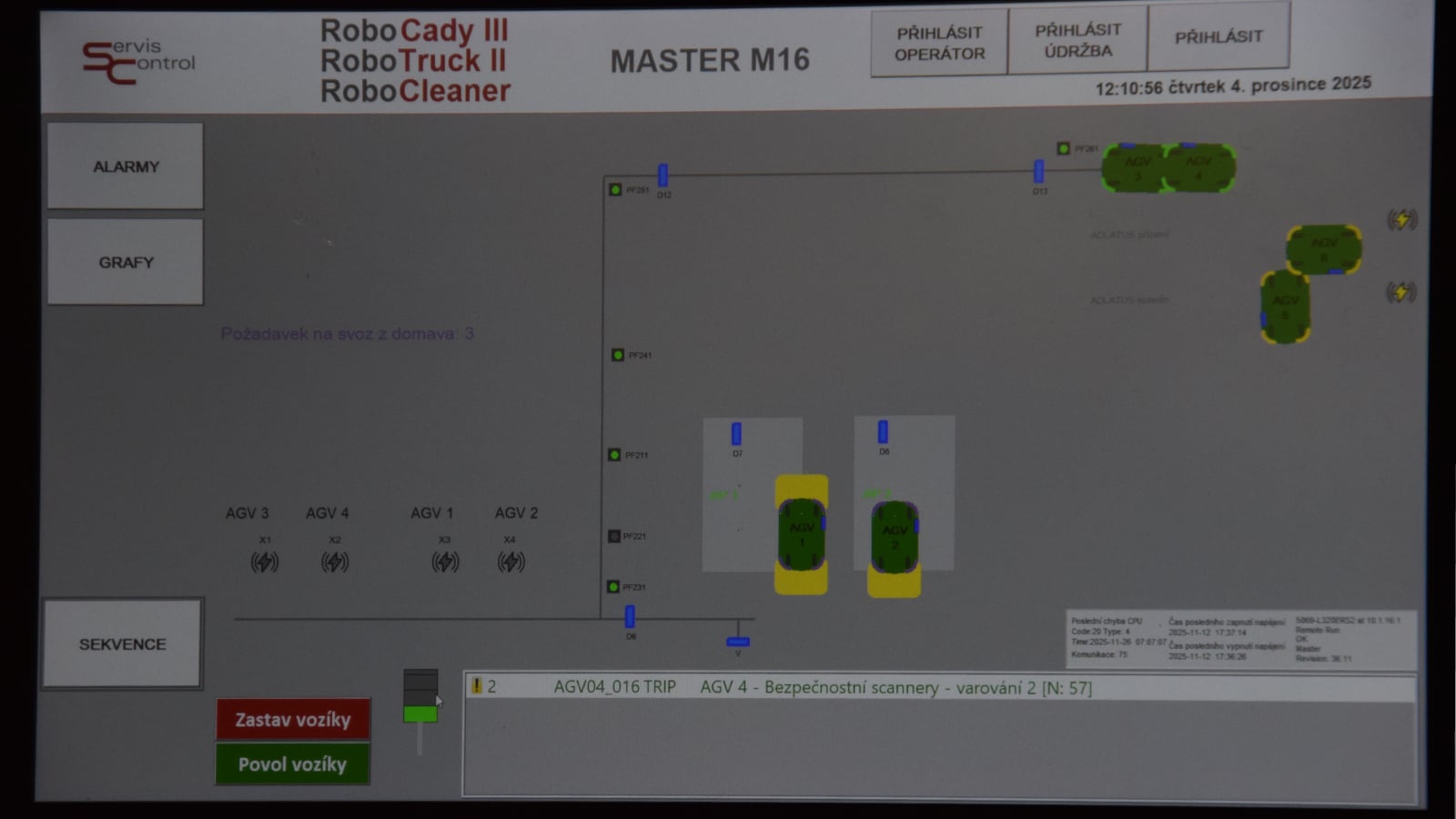This screenshot has height=819, width=1456.
Task: Click the PF241 green indicator
Action: [x=618, y=355]
